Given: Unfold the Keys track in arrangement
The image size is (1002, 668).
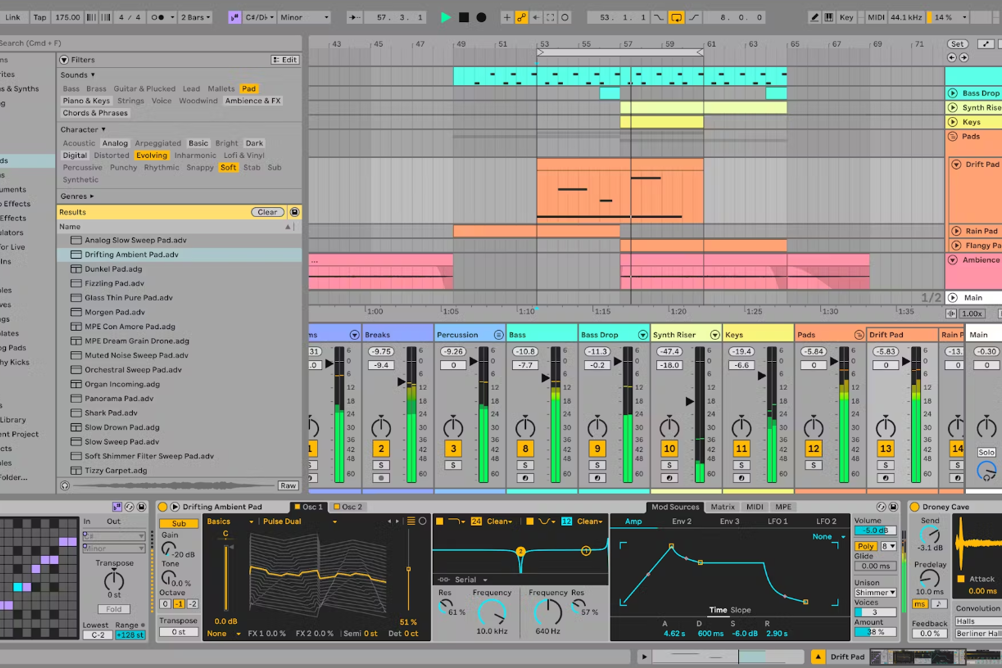Looking at the screenshot, I should click(953, 122).
